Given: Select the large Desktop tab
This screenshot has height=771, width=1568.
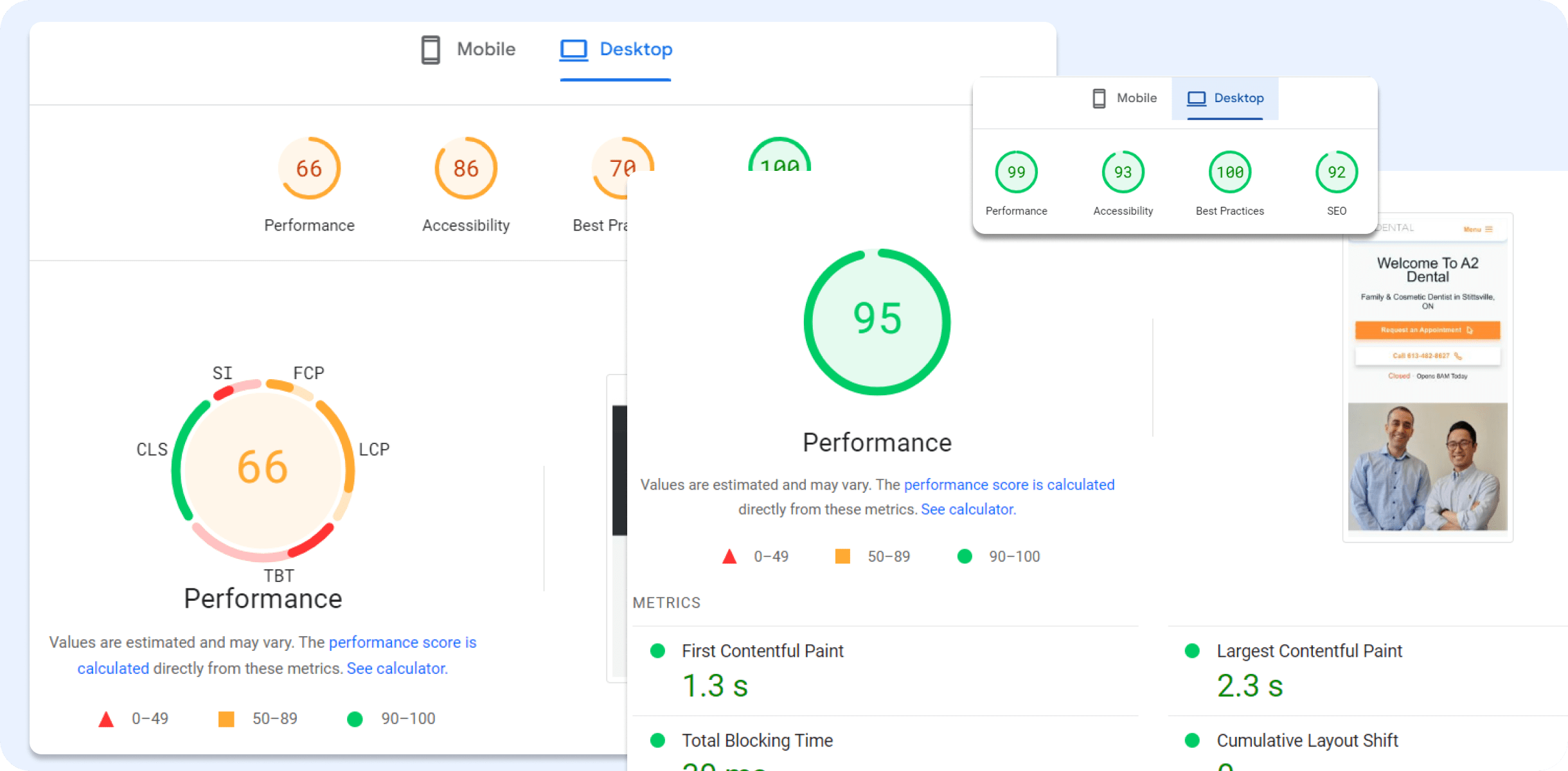Looking at the screenshot, I should tap(616, 49).
